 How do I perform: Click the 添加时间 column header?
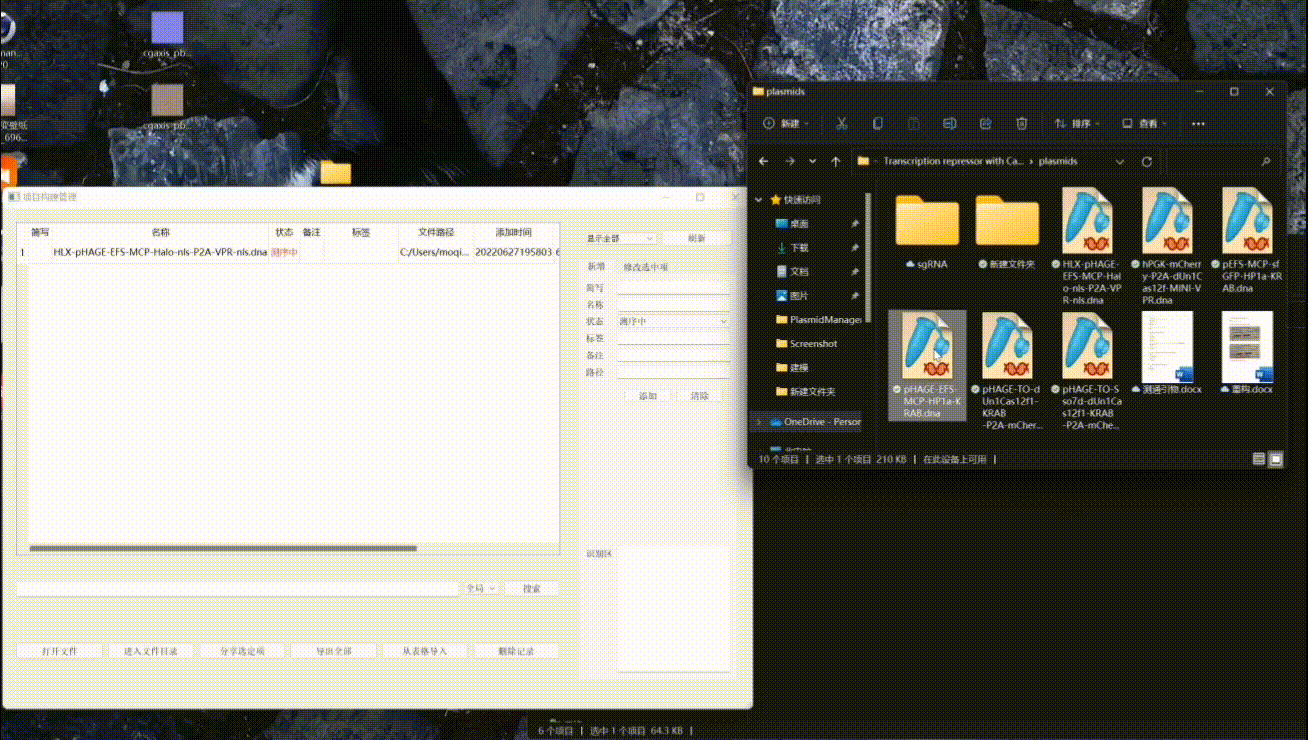(x=513, y=232)
